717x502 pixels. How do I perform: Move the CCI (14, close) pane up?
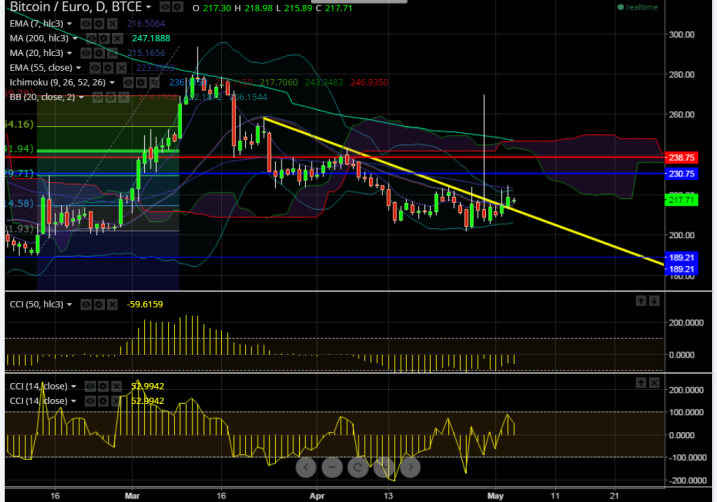[641, 383]
